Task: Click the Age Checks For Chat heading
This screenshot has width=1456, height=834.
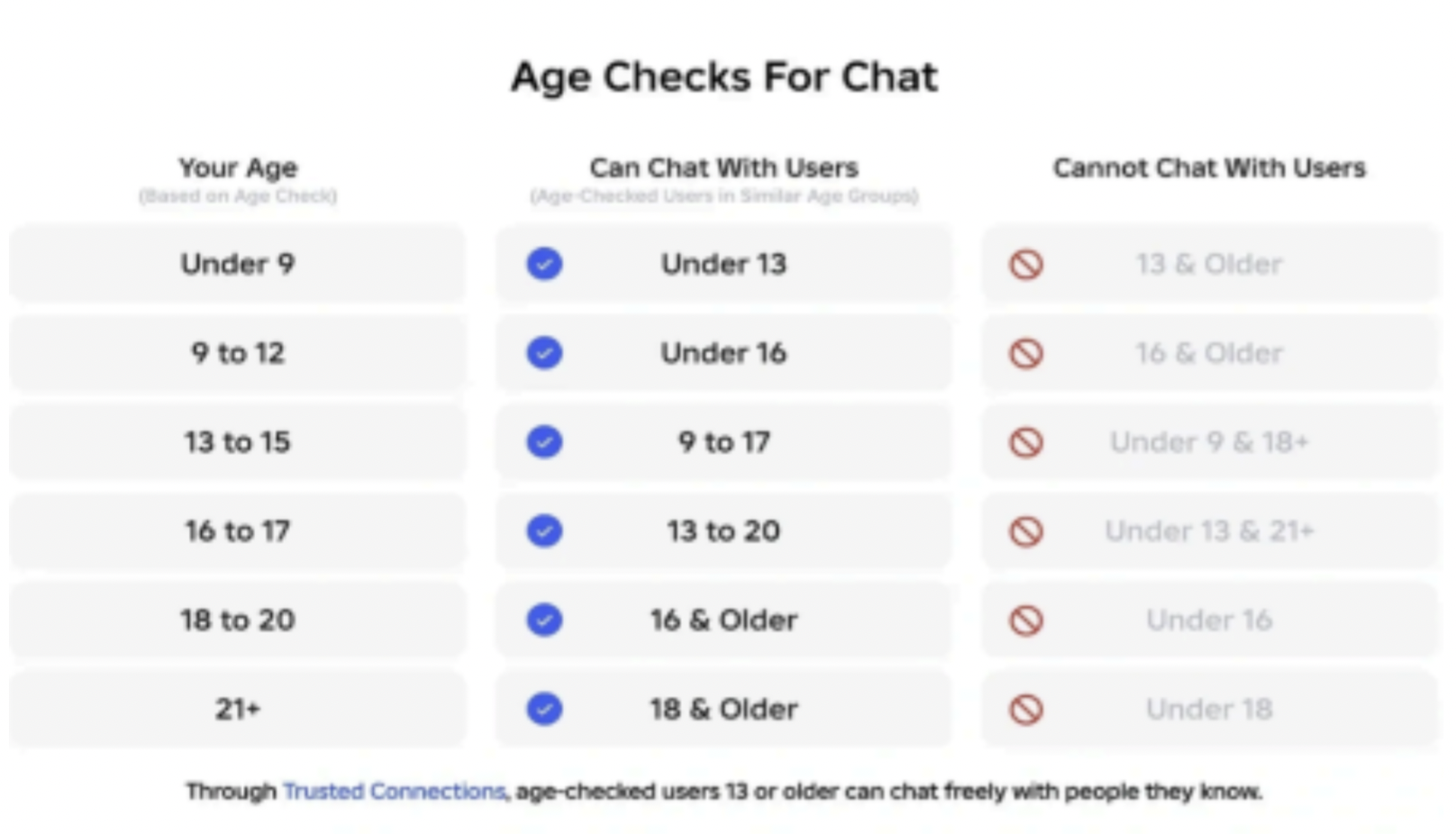Action: pyautogui.click(x=724, y=77)
